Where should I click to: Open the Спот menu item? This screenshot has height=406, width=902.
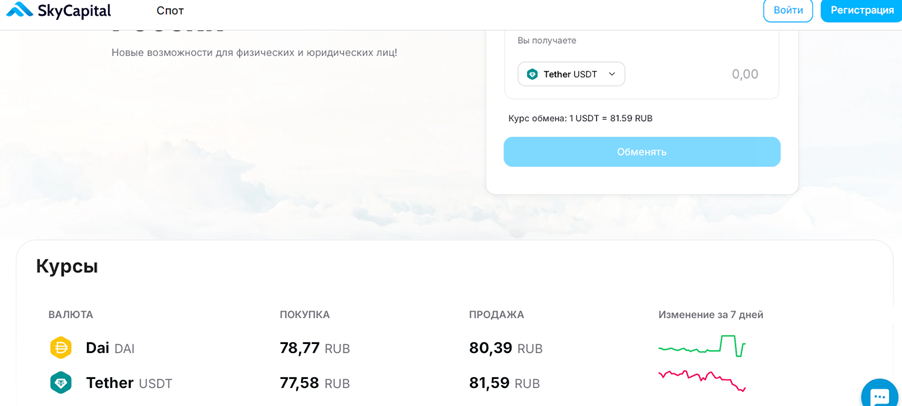pos(170,10)
